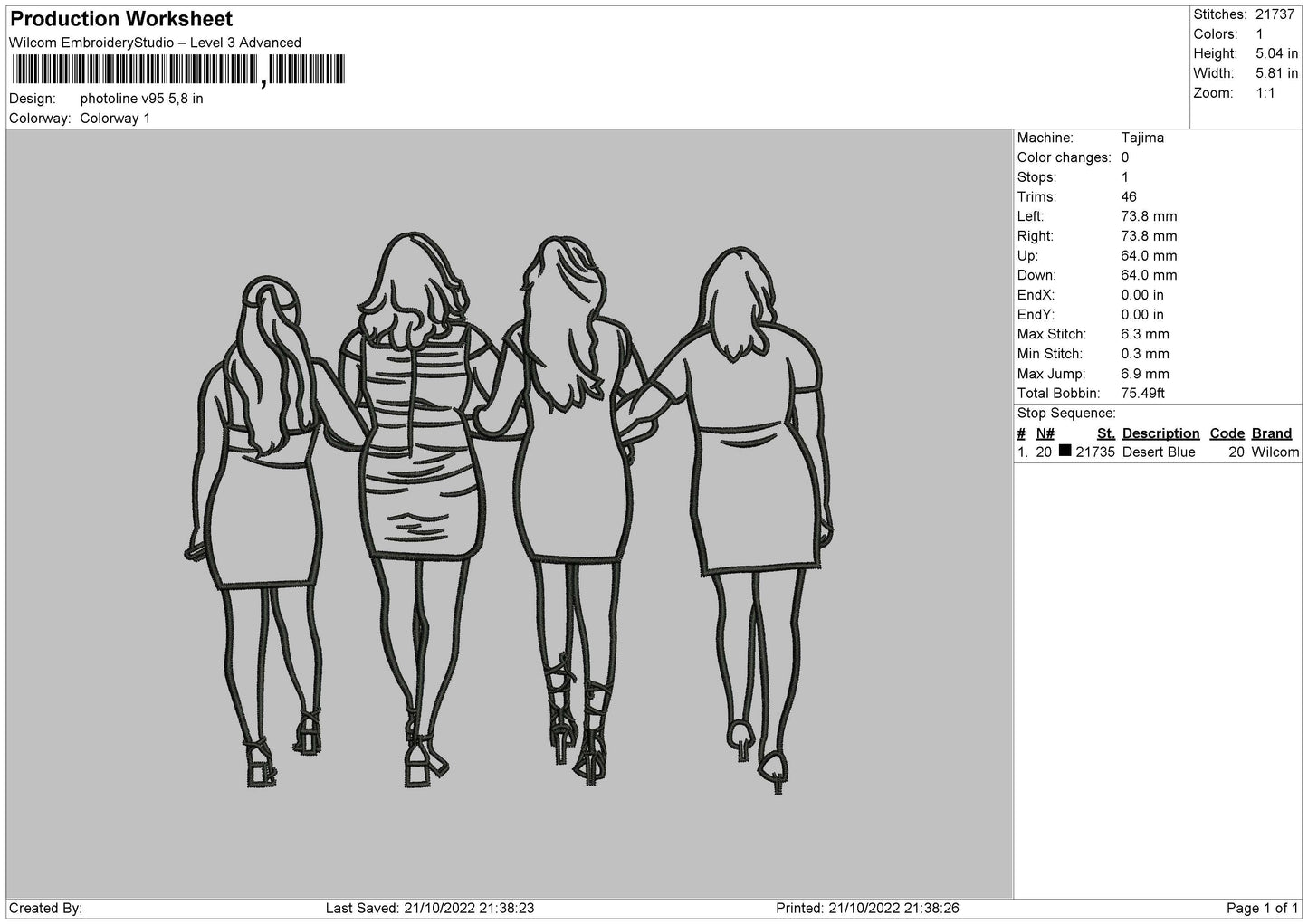Click the 'Printed: 21/10/2022 21:38:26' text

[867, 908]
